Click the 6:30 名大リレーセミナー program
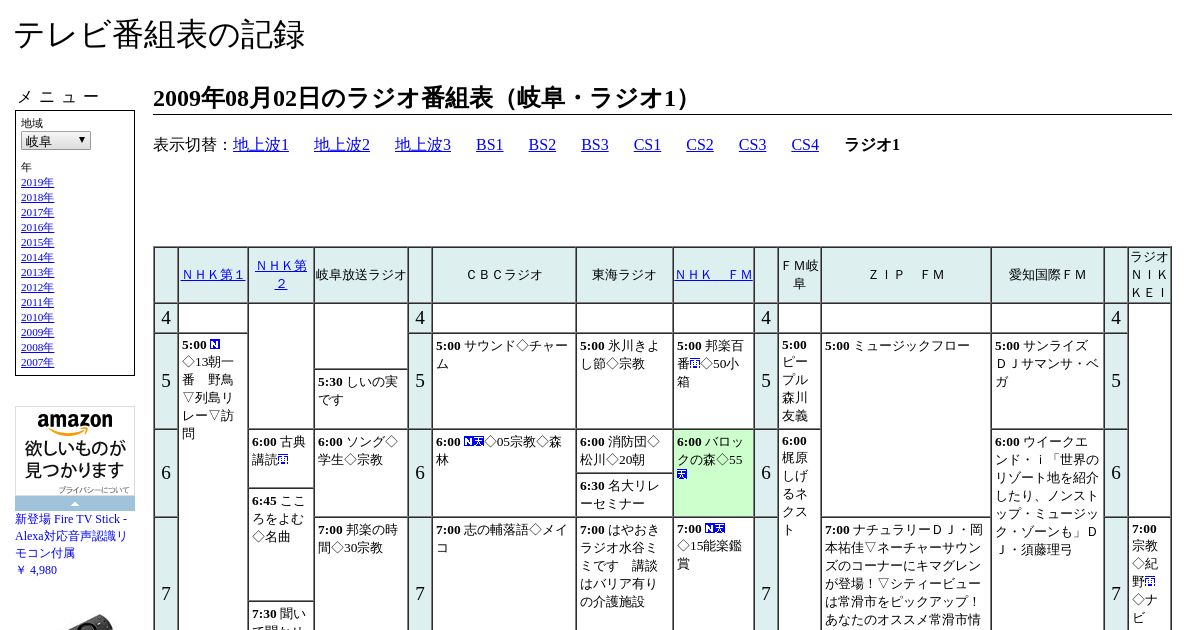Image resolution: width=1200 pixels, height=630 pixels. (x=624, y=495)
